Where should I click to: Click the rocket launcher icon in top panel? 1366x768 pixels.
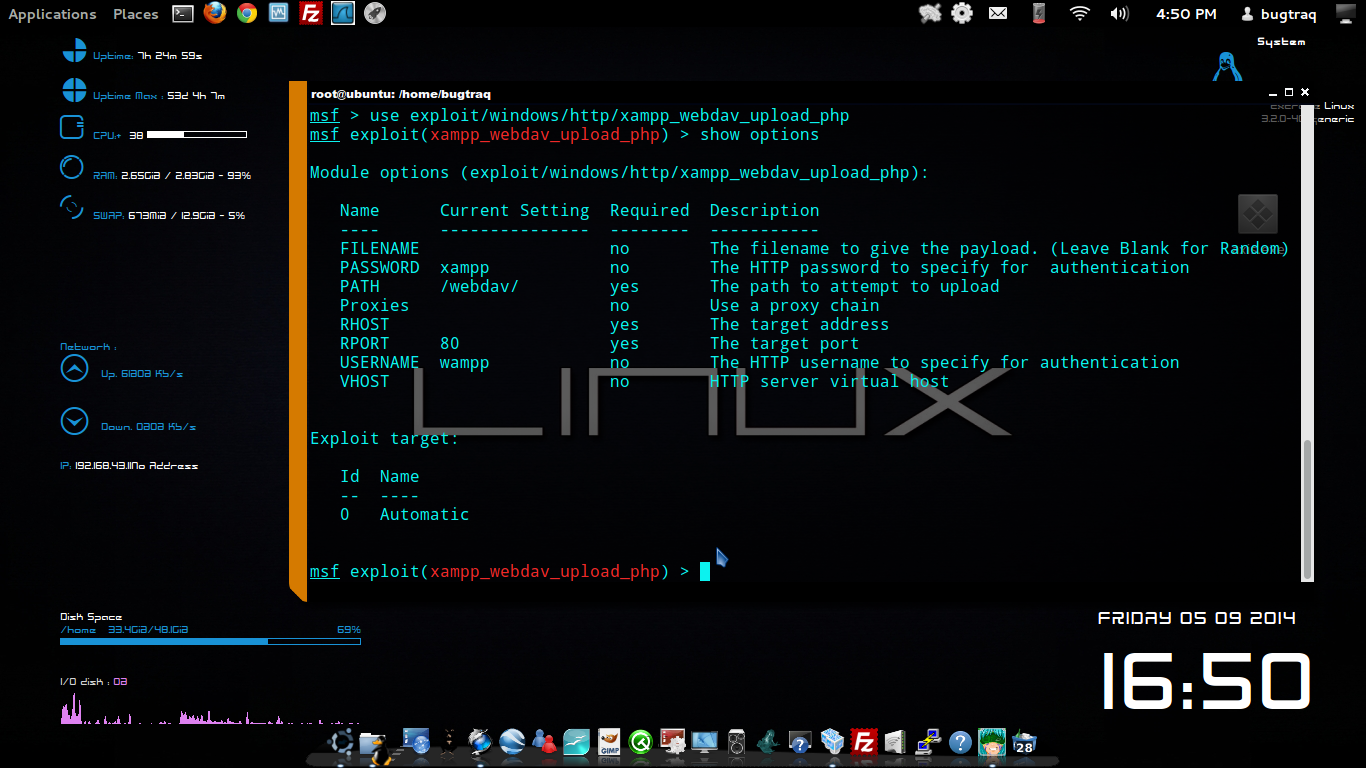pyautogui.click(x=375, y=13)
